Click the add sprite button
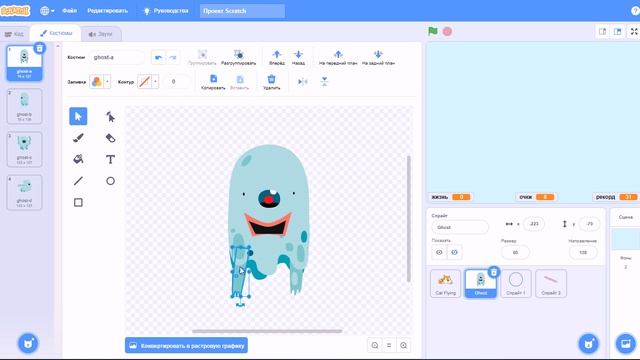Image resolution: width=640 pixels, height=360 pixels. tap(589, 343)
